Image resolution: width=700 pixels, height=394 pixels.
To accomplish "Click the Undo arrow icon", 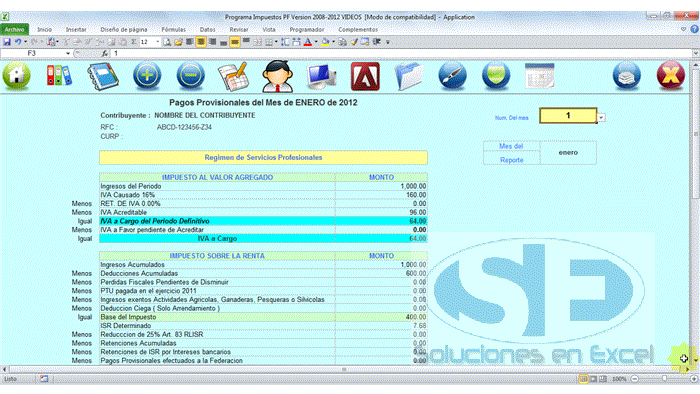I will coord(18,42).
